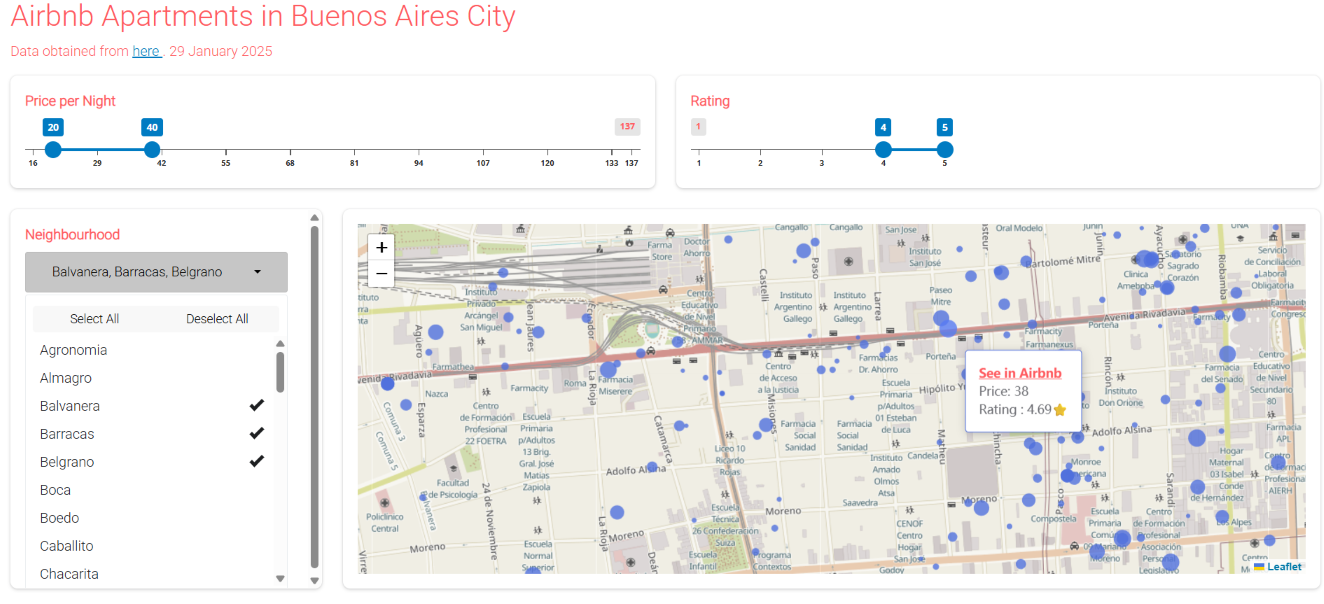Uncheck the Barracas neighbourhood option
The width and height of the screenshot is (1324, 604).
click(x=155, y=434)
